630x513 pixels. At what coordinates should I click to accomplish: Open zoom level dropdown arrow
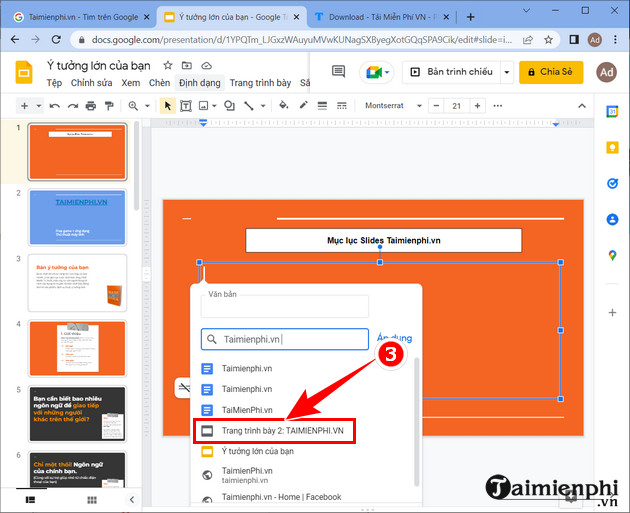[147, 106]
